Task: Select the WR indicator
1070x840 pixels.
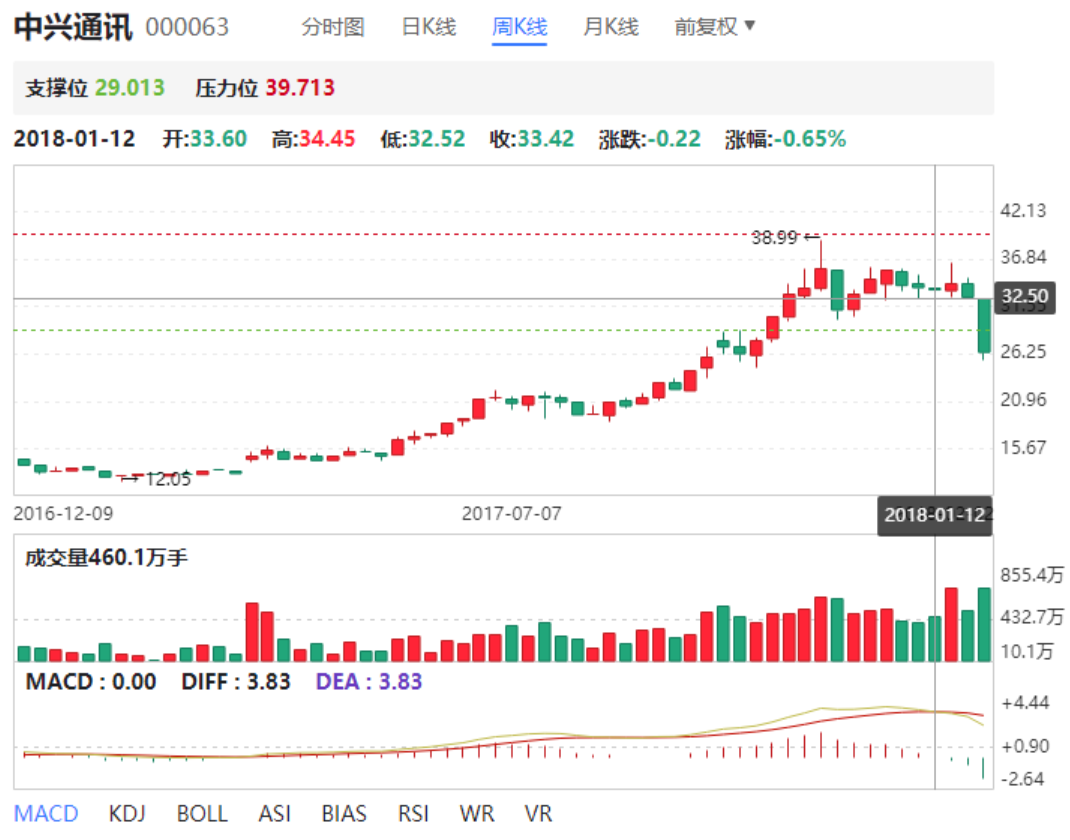Action: tap(476, 813)
